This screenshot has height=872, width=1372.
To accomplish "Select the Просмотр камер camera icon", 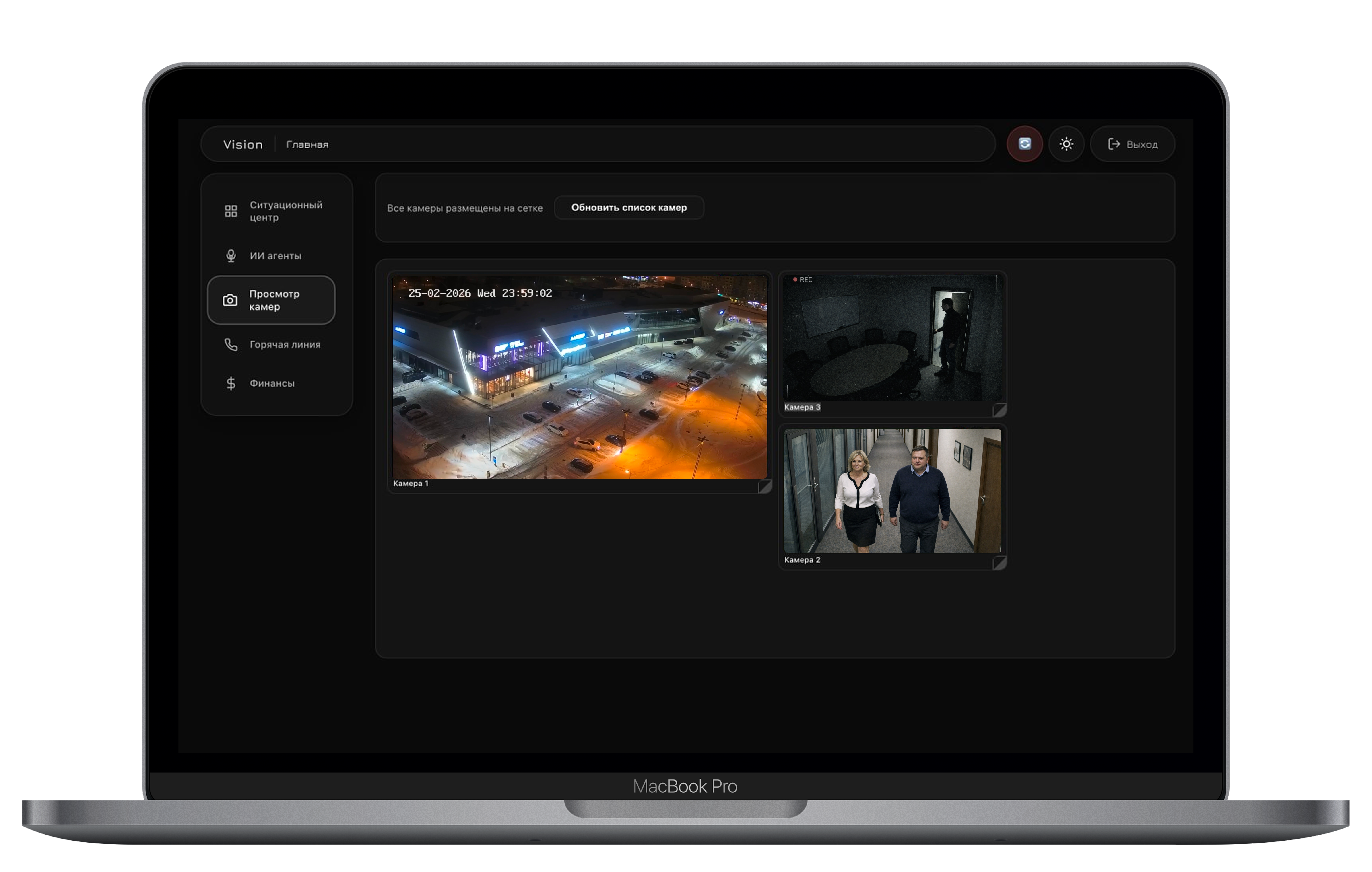I will [230, 300].
